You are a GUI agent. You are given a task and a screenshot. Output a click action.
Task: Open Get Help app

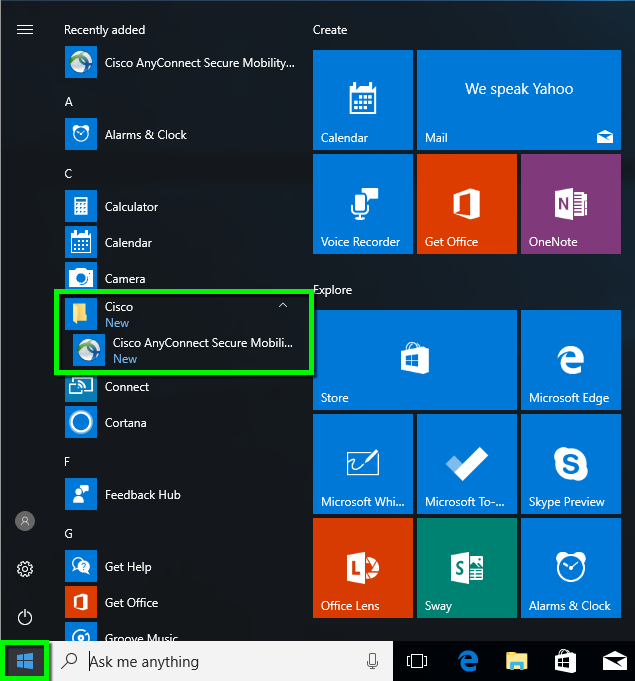point(180,566)
